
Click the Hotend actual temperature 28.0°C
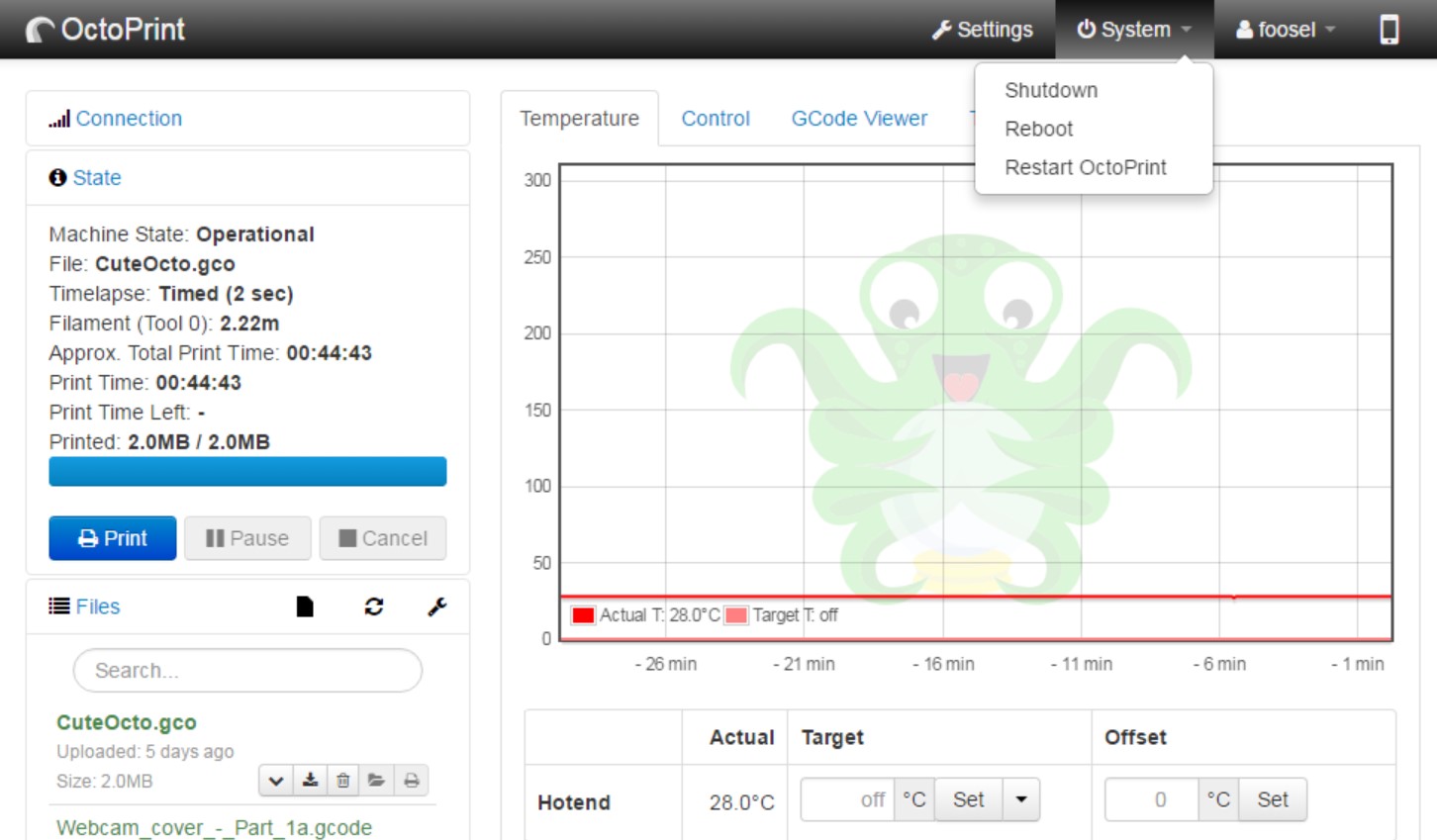pyautogui.click(x=741, y=802)
